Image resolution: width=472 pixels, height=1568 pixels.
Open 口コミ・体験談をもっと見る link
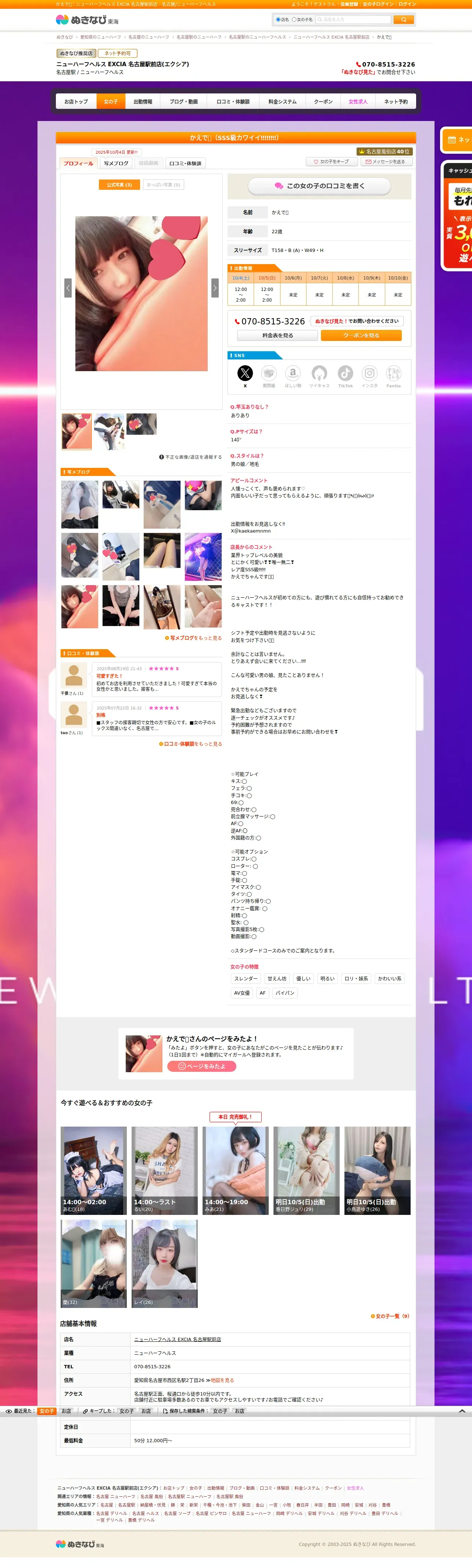click(190, 744)
